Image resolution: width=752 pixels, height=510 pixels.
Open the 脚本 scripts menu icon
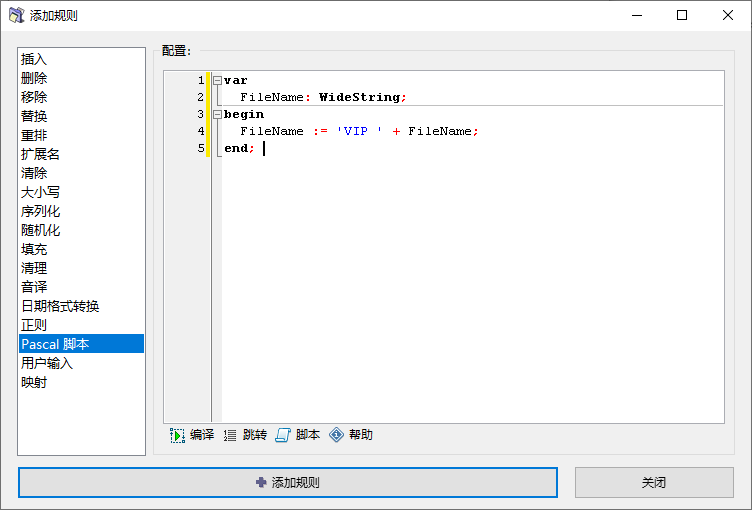coord(283,435)
